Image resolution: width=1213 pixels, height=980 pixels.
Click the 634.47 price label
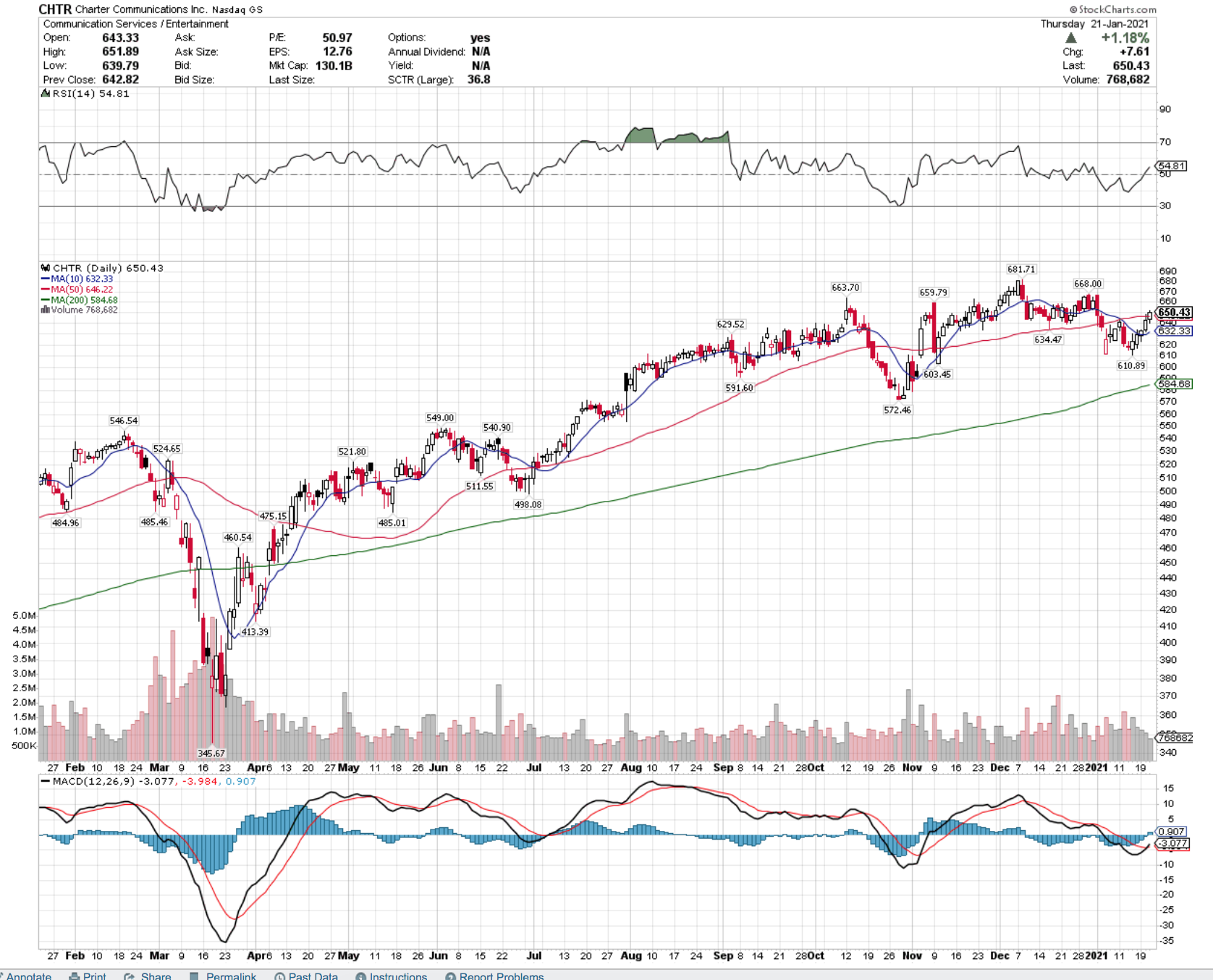pyautogui.click(x=1048, y=339)
